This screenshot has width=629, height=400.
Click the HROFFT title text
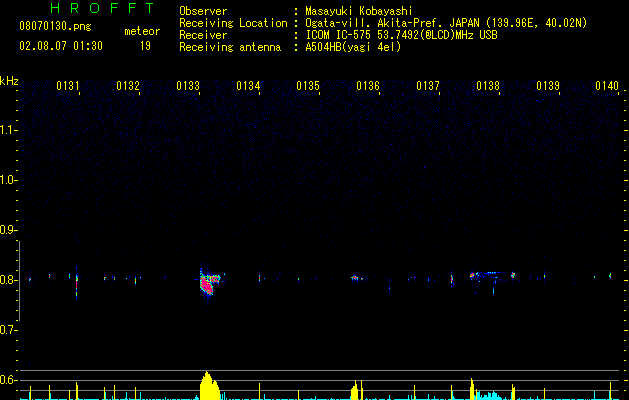point(103,8)
